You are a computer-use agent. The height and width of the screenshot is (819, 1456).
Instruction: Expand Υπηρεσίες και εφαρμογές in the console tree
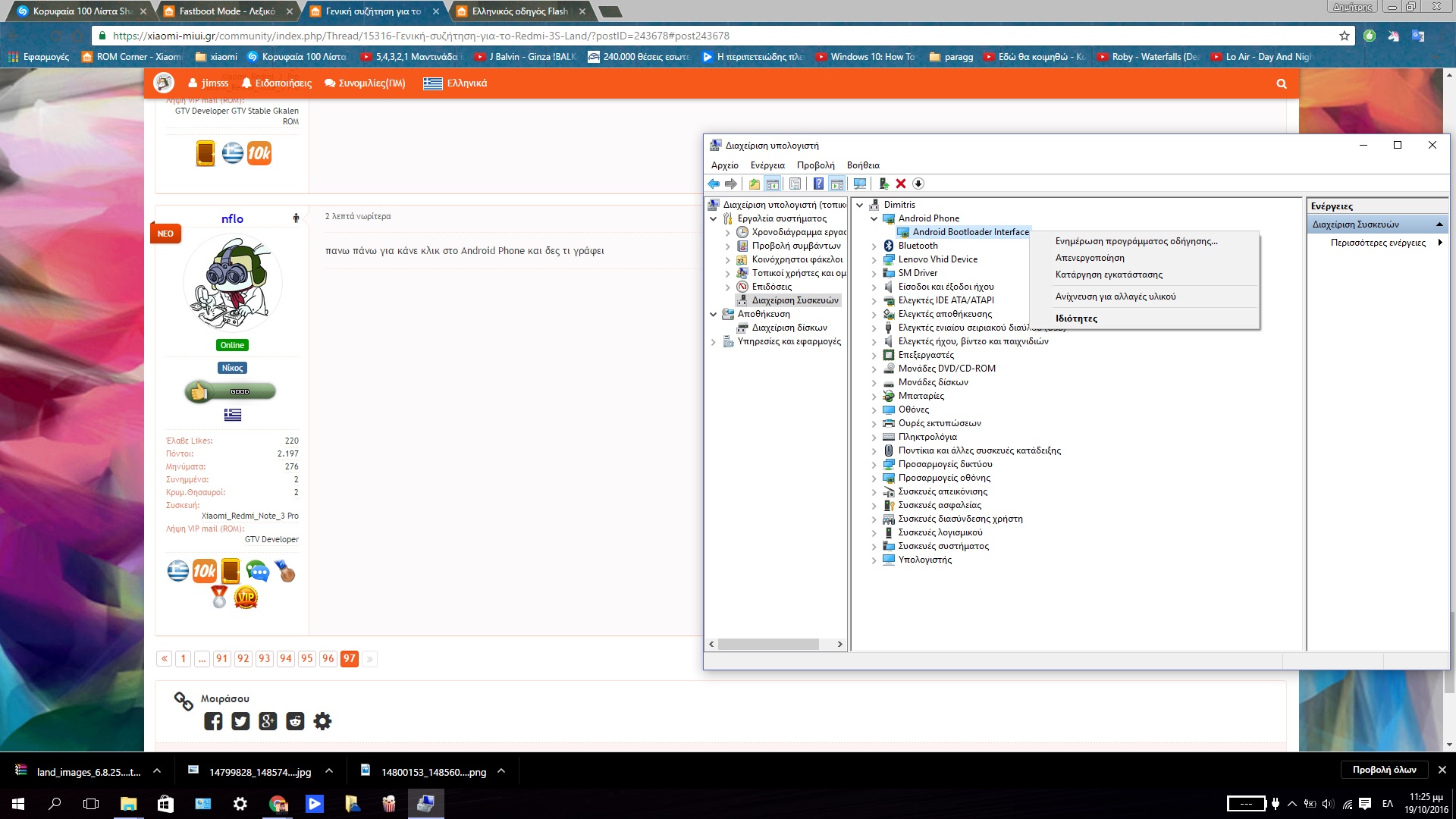coord(713,342)
